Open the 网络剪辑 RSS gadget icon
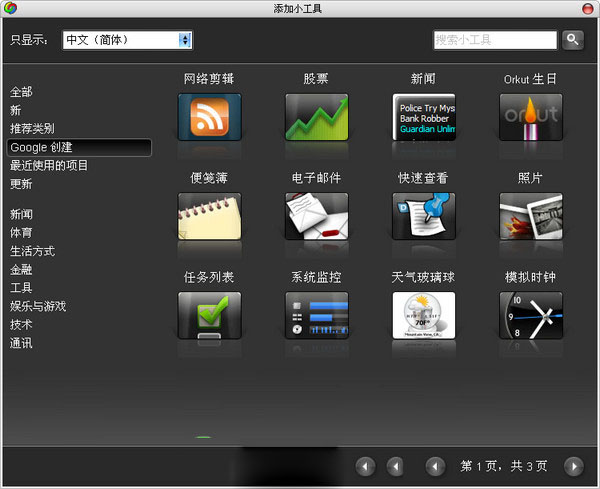Image resolution: width=600 pixels, height=489 pixels. pos(209,117)
